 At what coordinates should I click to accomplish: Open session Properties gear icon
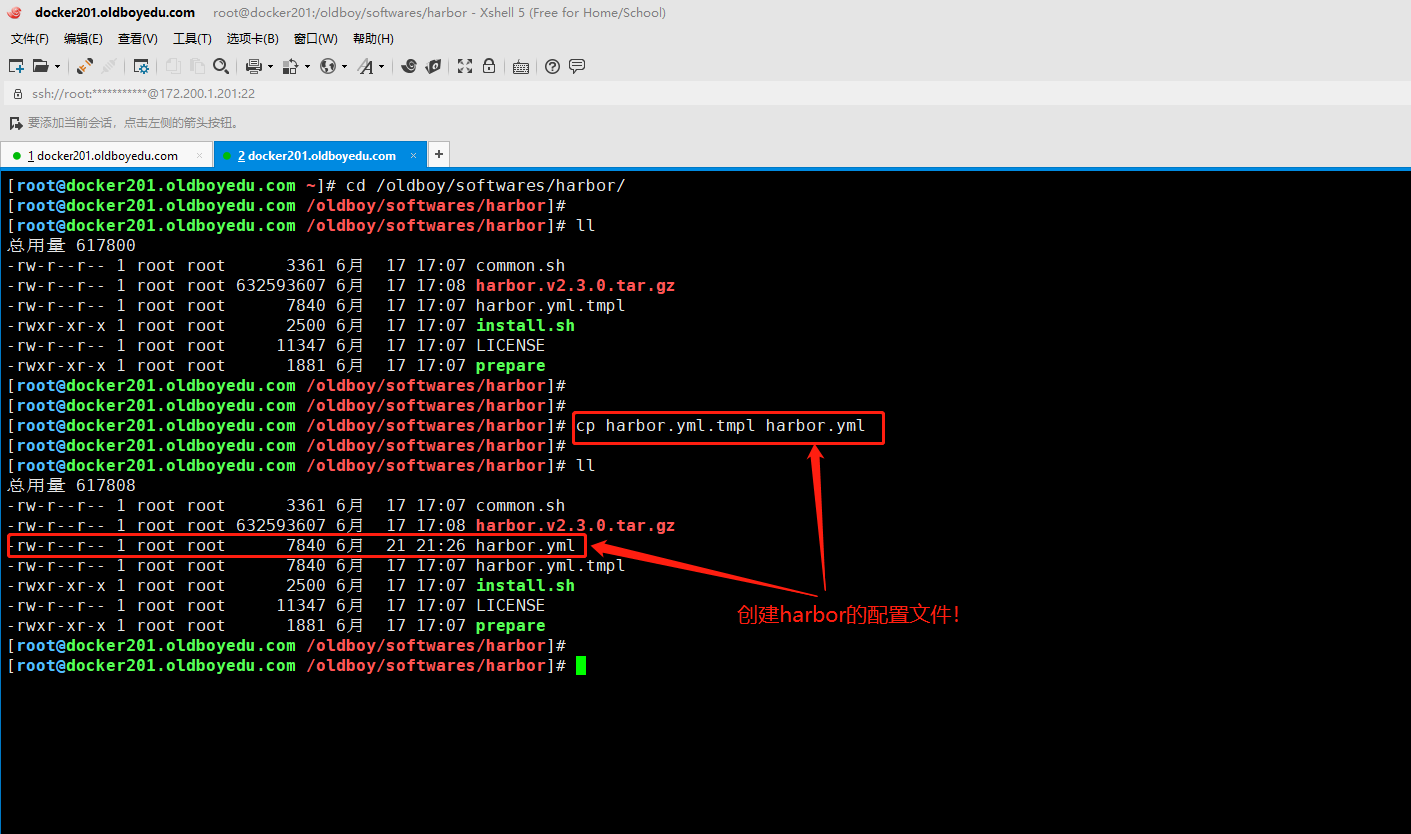[141, 66]
